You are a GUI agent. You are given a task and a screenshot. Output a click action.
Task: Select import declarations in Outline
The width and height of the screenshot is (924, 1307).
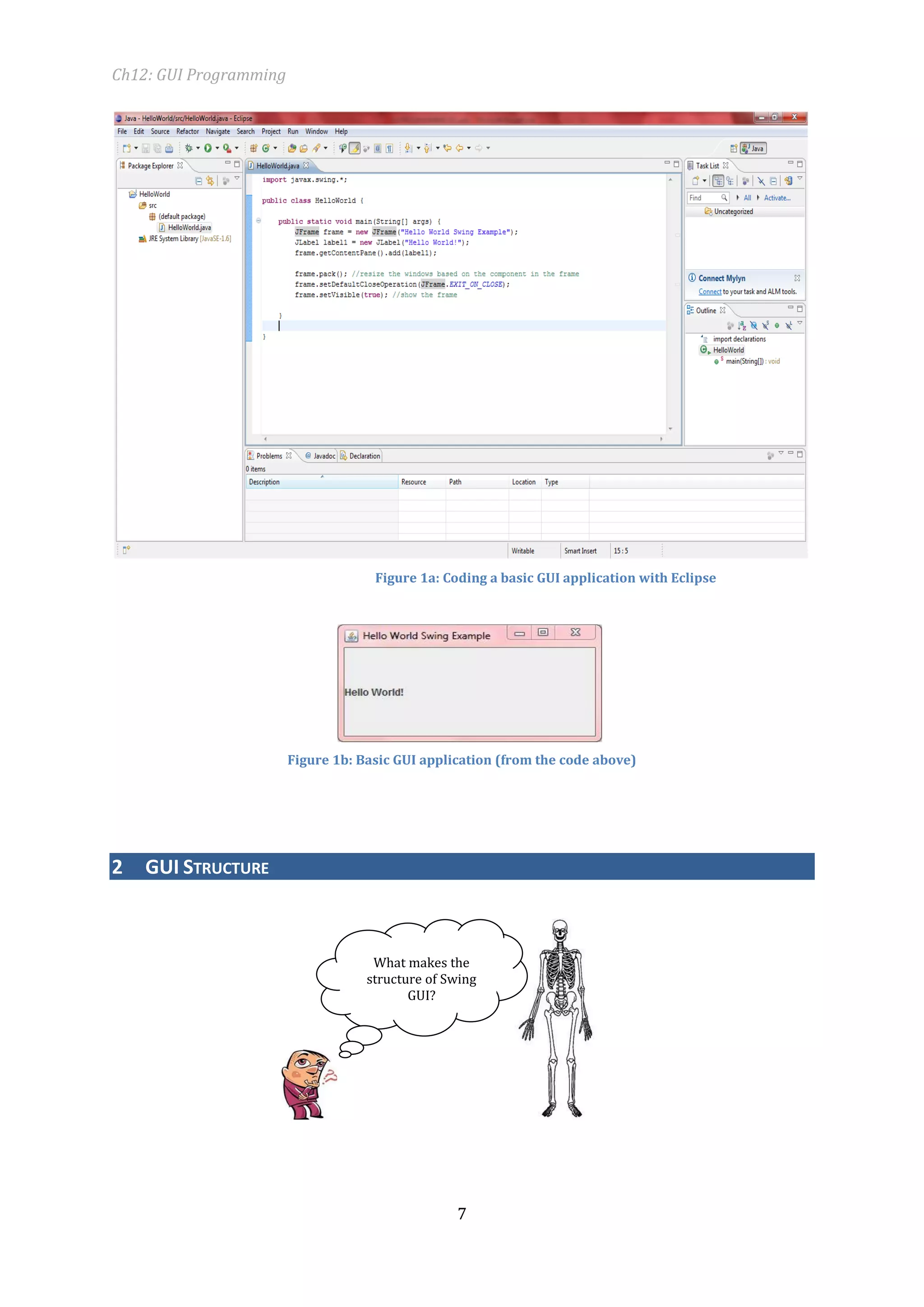click(739, 339)
